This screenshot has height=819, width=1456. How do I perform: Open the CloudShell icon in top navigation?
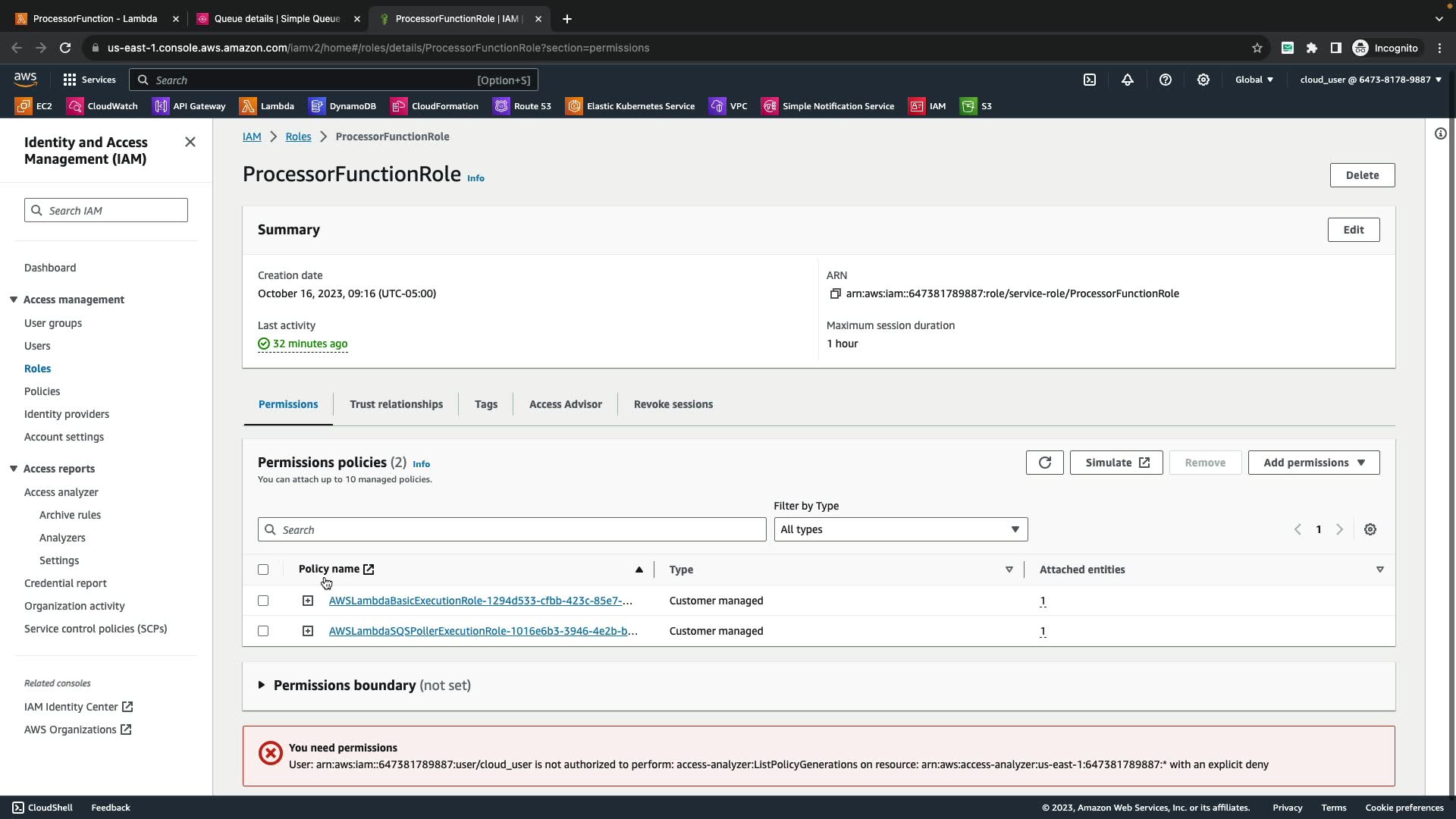click(1090, 80)
